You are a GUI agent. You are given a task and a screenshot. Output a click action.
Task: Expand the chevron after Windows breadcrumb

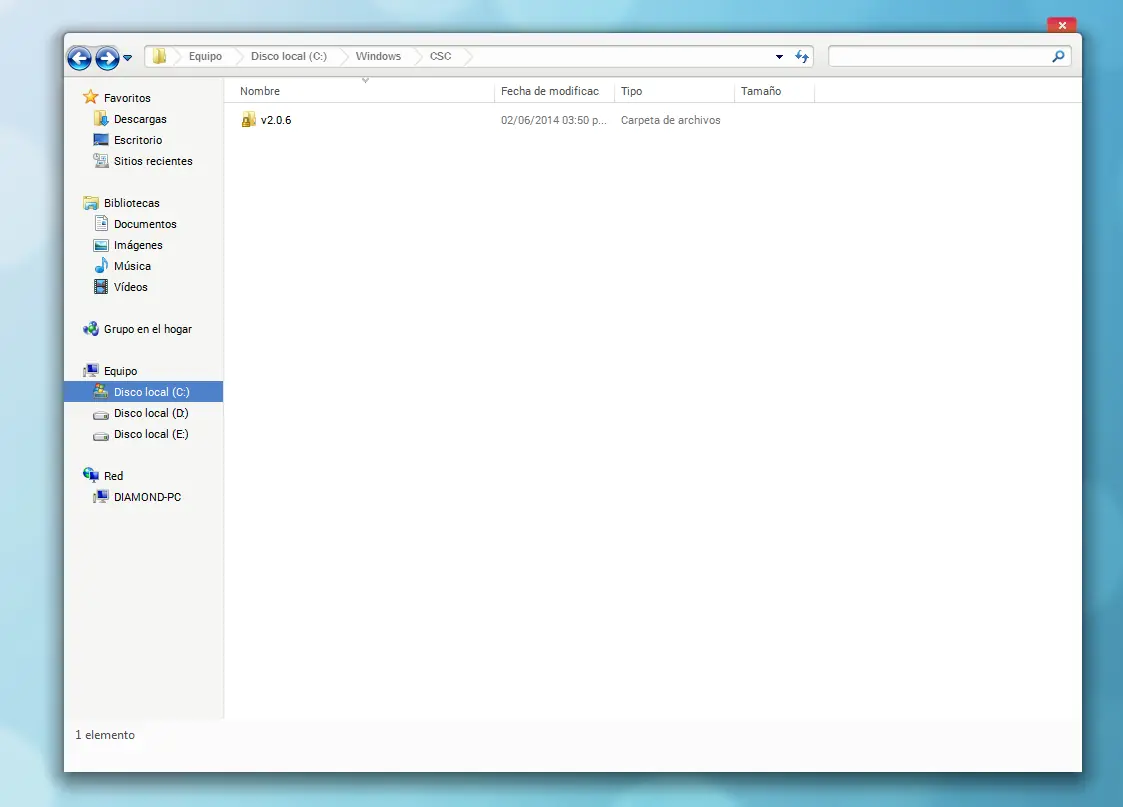click(416, 56)
